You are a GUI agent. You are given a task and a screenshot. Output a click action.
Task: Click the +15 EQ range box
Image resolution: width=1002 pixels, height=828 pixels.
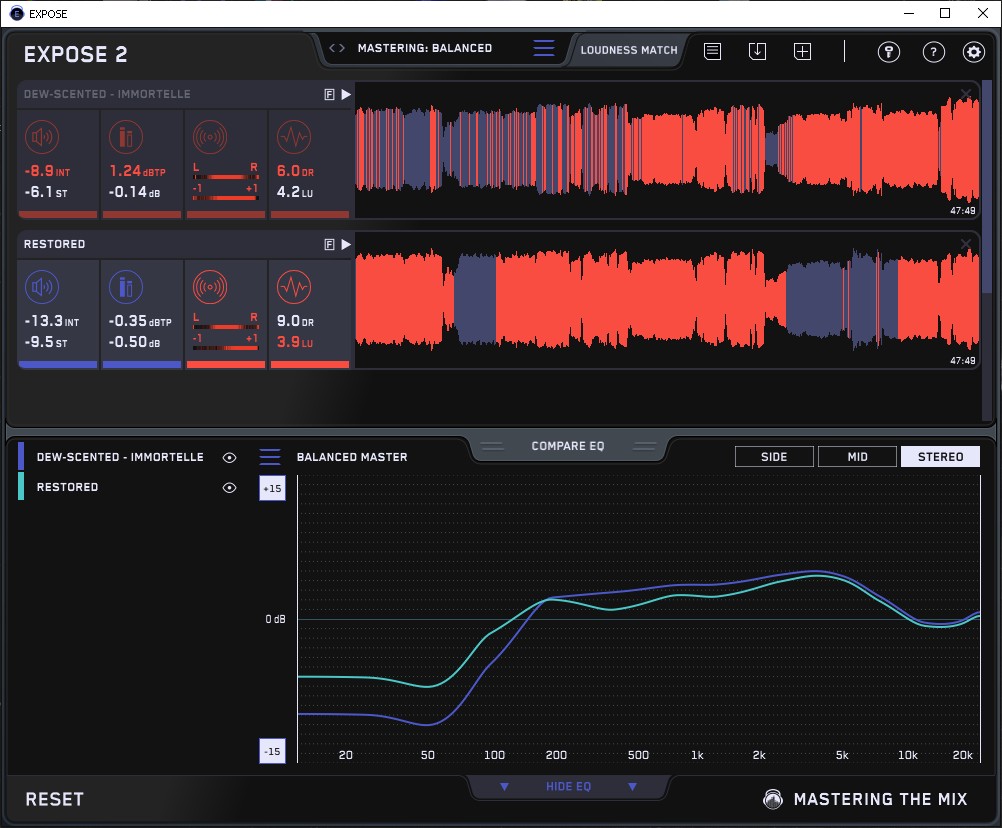pyautogui.click(x=272, y=488)
